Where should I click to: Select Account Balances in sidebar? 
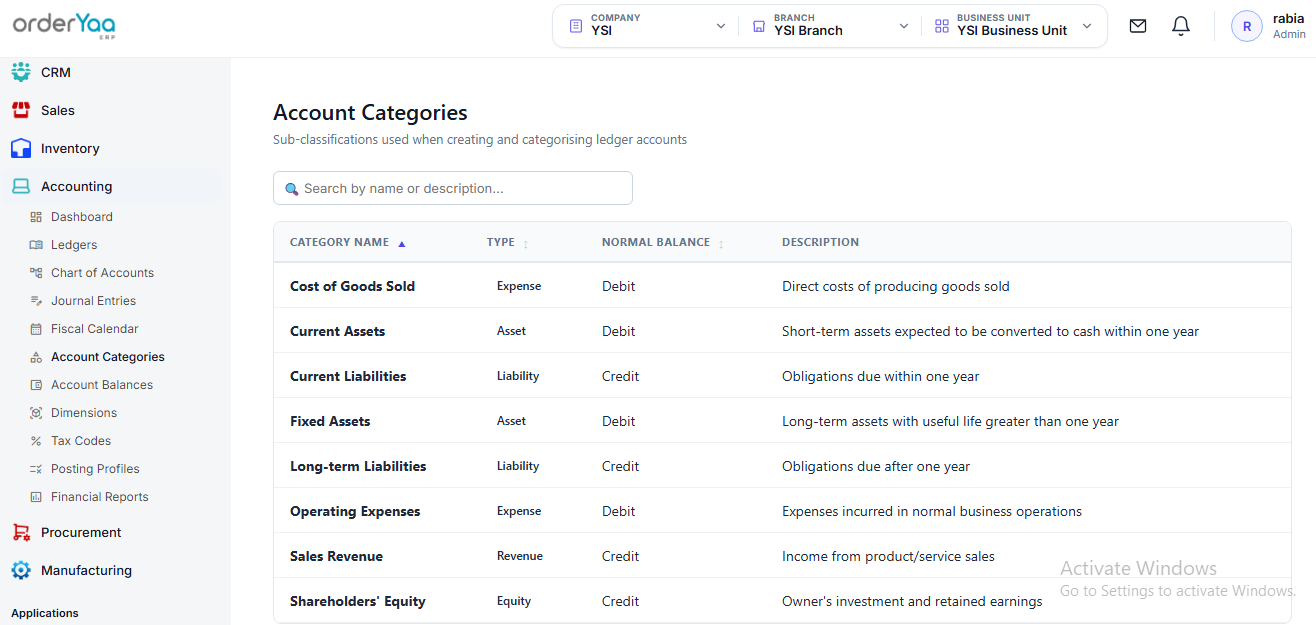pyautogui.click(x=102, y=385)
